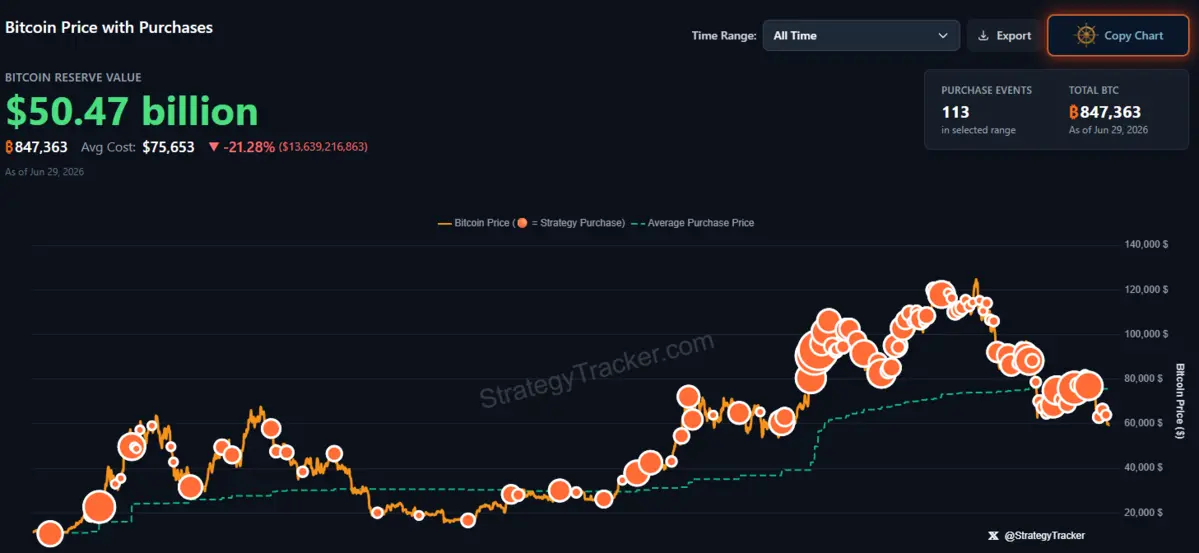The width and height of the screenshot is (1199, 553).
Task: Click the BITCOIN RESERVE VALUE label
Action: (73, 77)
